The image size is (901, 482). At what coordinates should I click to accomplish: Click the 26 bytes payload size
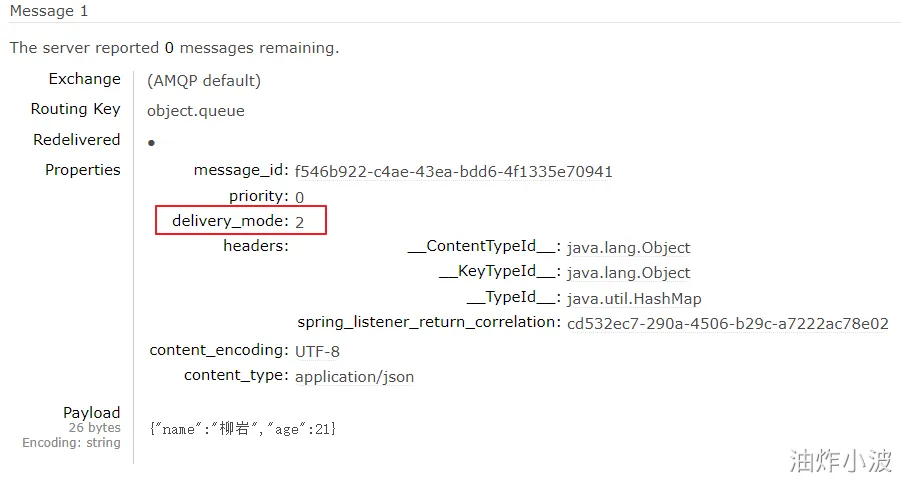click(94, 428)
